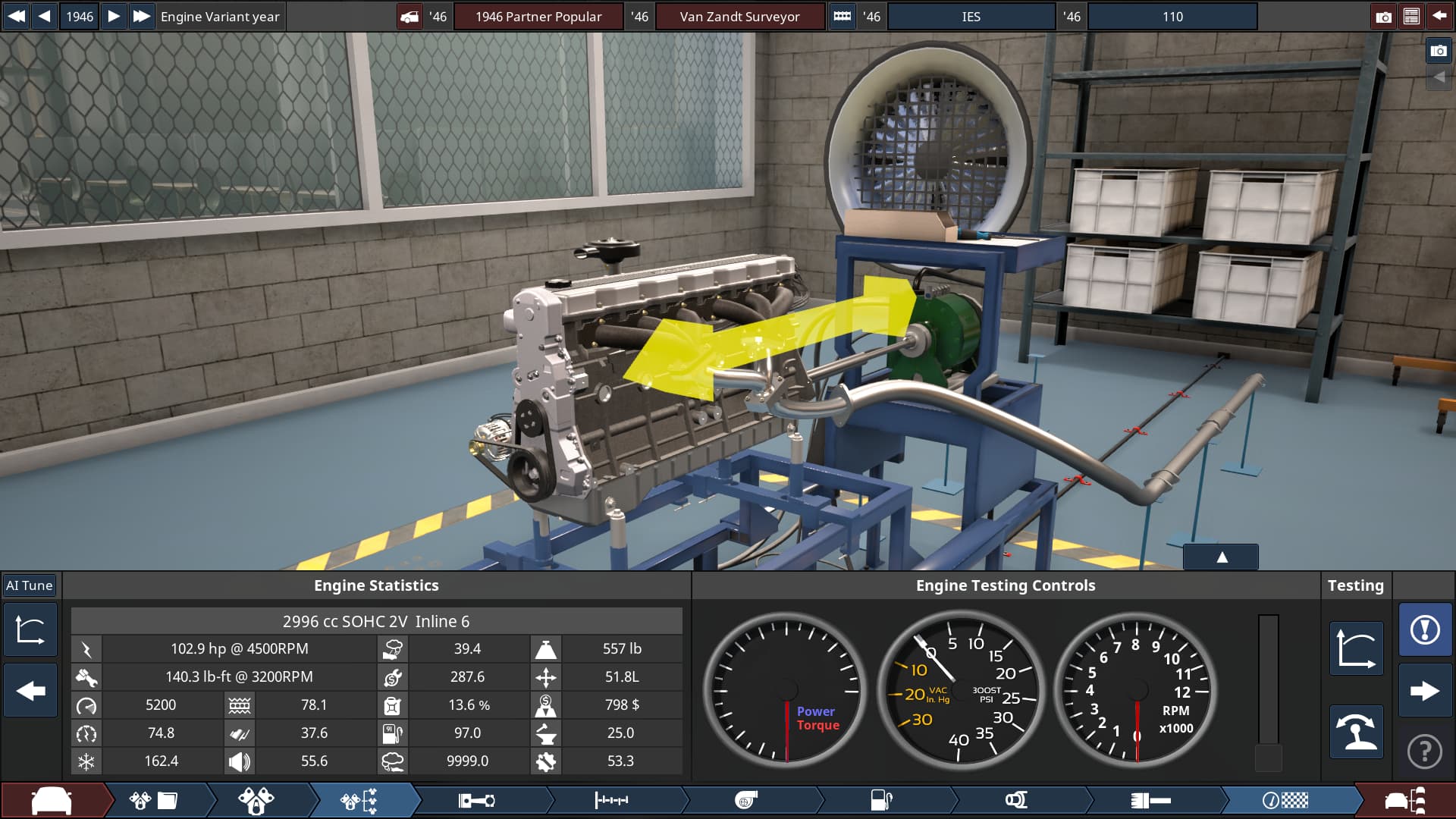
Task: Open the turbocharger aspiration tab
Action: [x=746, y=801]
